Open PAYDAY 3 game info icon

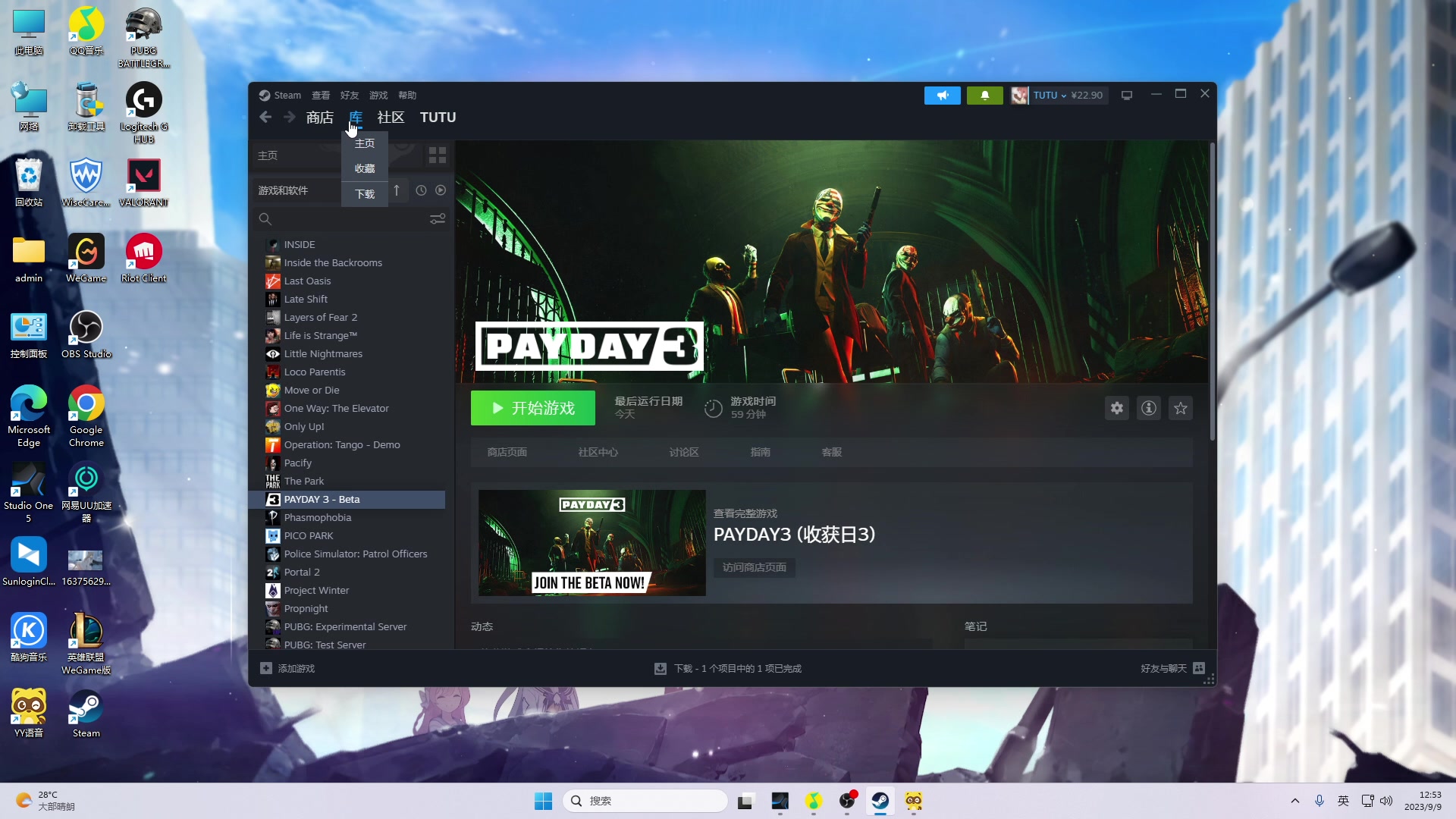click(x=1149, y=408)
